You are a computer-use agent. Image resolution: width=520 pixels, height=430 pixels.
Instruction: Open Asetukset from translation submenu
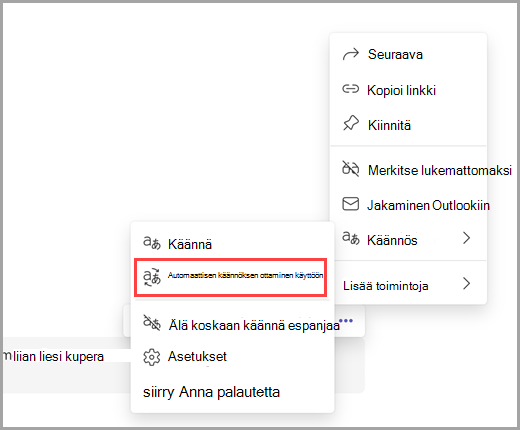coord(232,357)
